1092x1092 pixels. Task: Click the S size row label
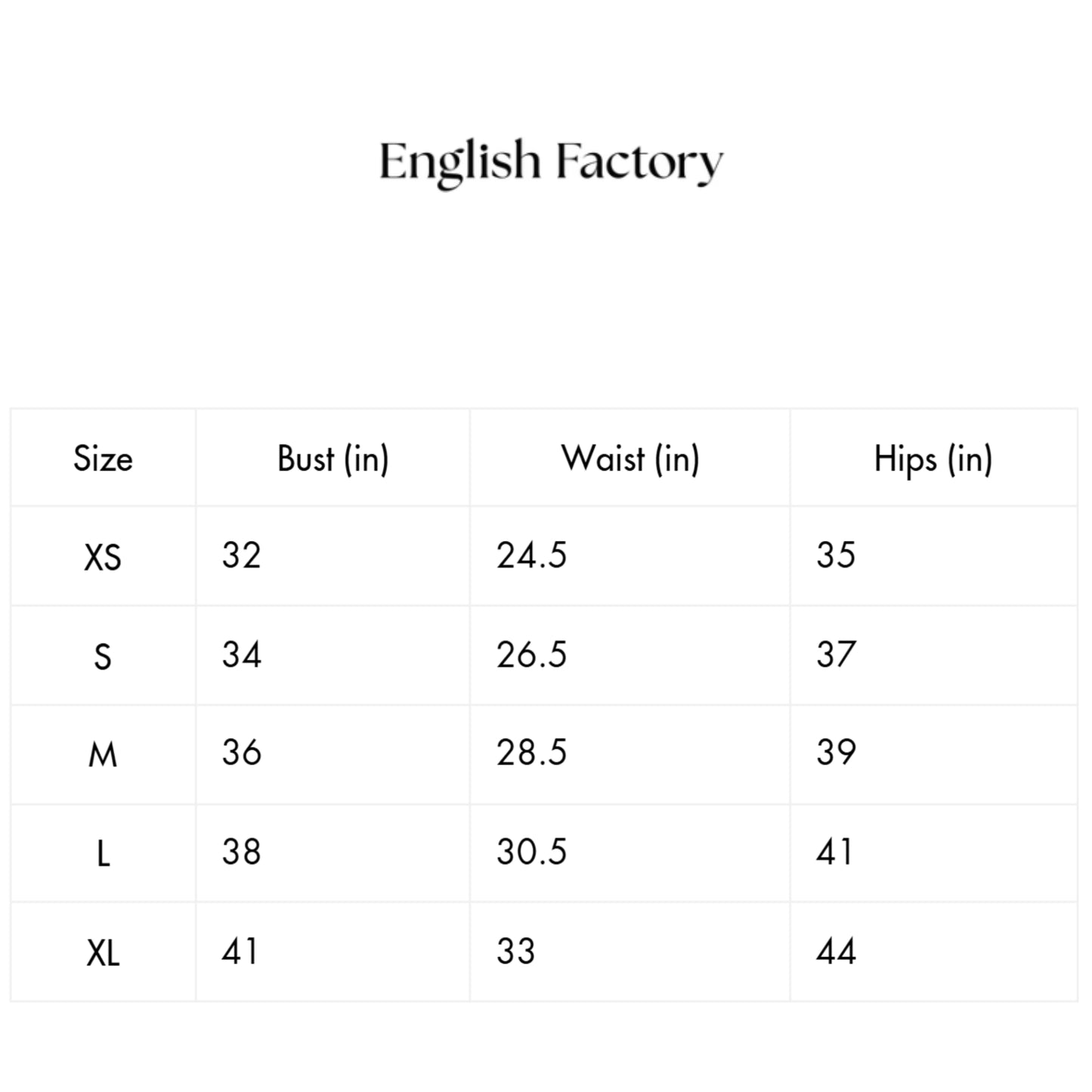[x=103, y=656]
